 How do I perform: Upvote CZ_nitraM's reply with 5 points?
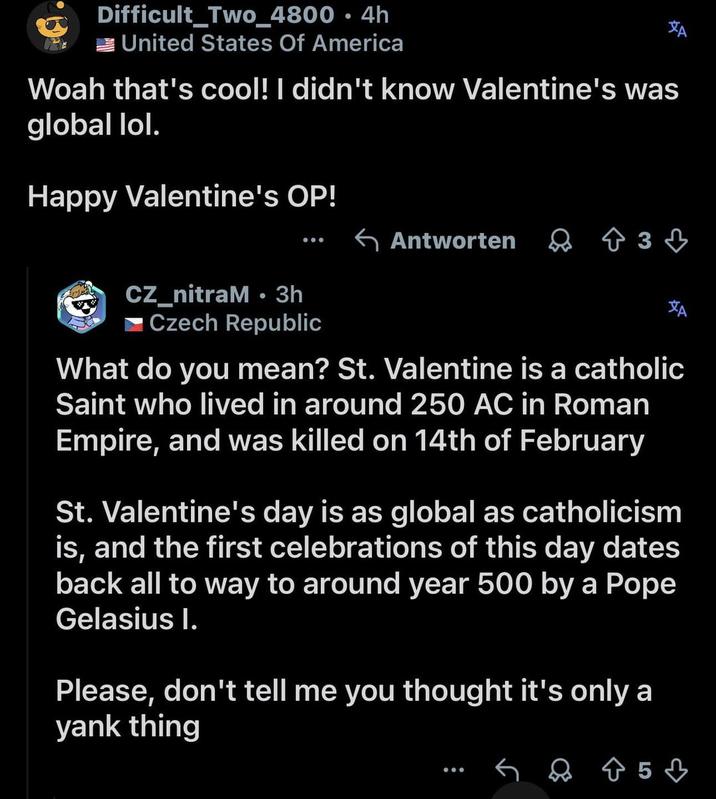pos(612,769)
